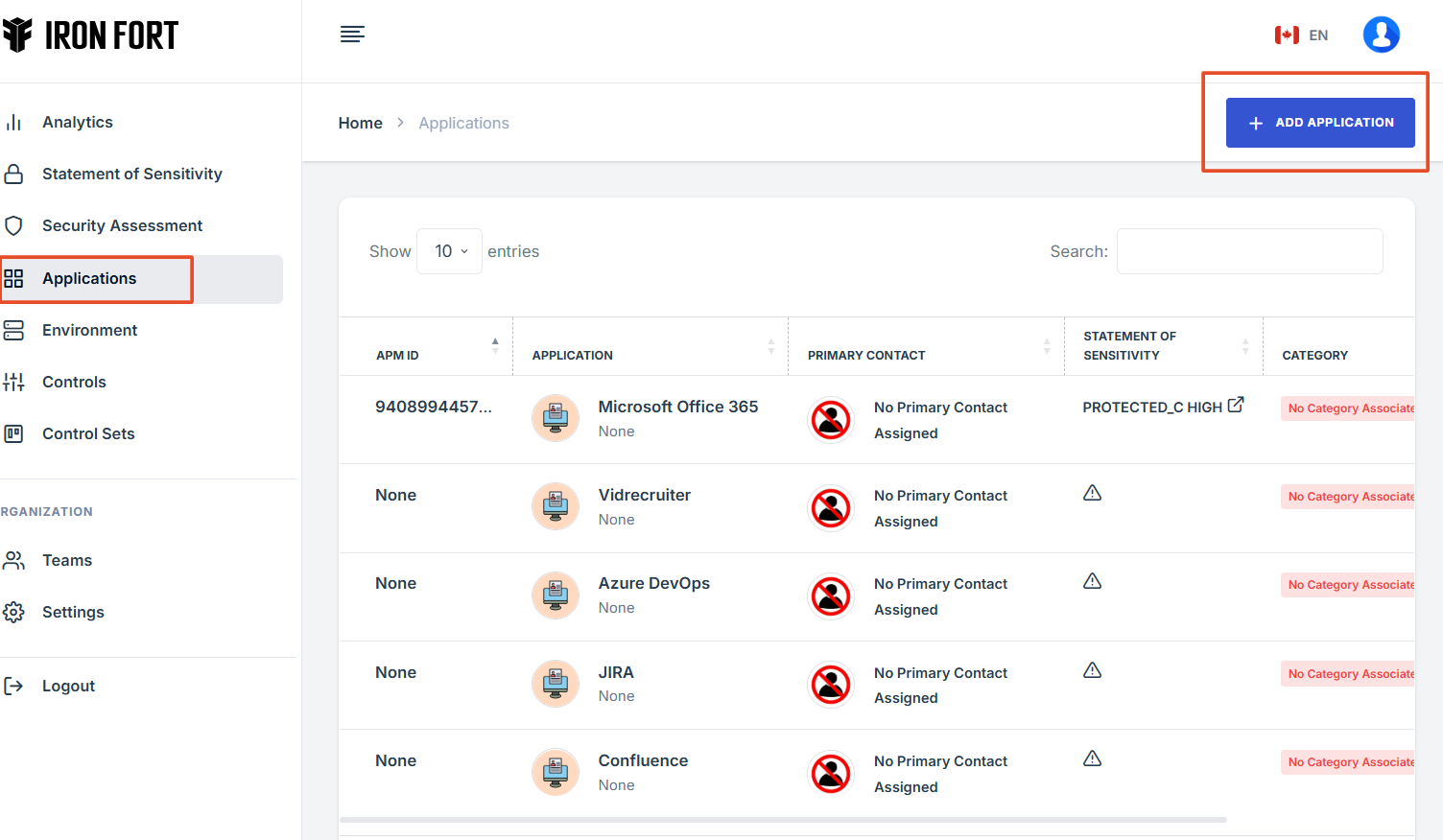Click the no-contact icon in JIRA row
This screenshot has width=1443, height=840.
click(x=831, y=685)
